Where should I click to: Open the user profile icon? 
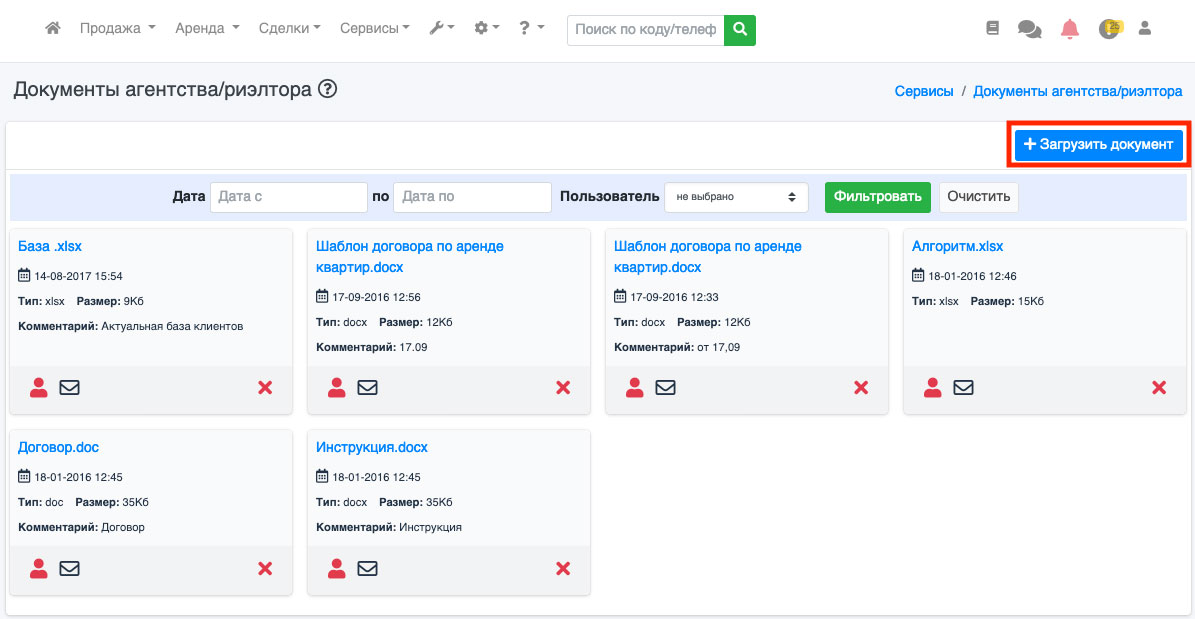[x=1145, y=29]
